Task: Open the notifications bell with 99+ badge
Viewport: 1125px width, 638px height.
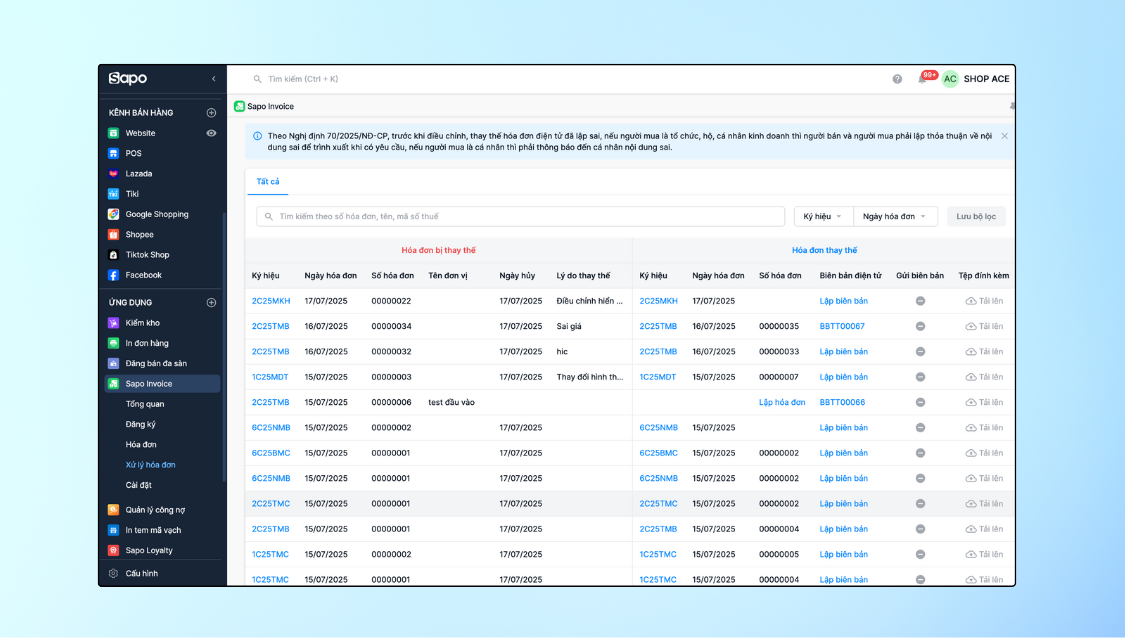Action: click(923, 79)
